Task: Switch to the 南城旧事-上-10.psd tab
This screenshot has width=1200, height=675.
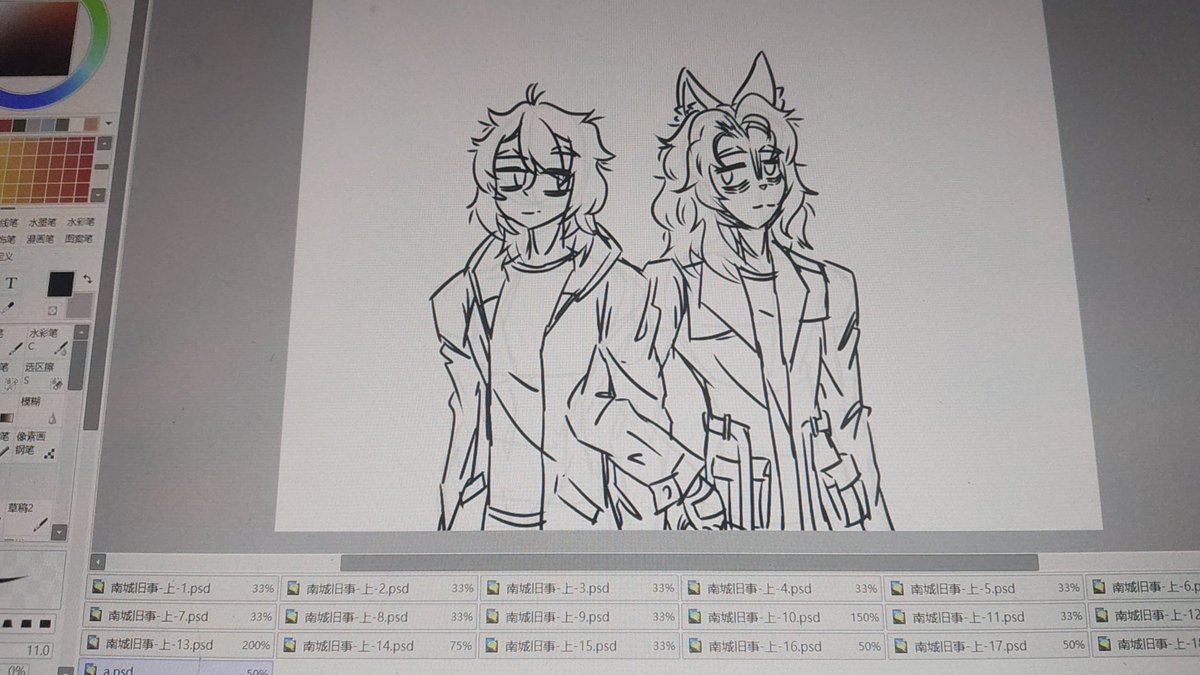Action: [x=783, y=617]
